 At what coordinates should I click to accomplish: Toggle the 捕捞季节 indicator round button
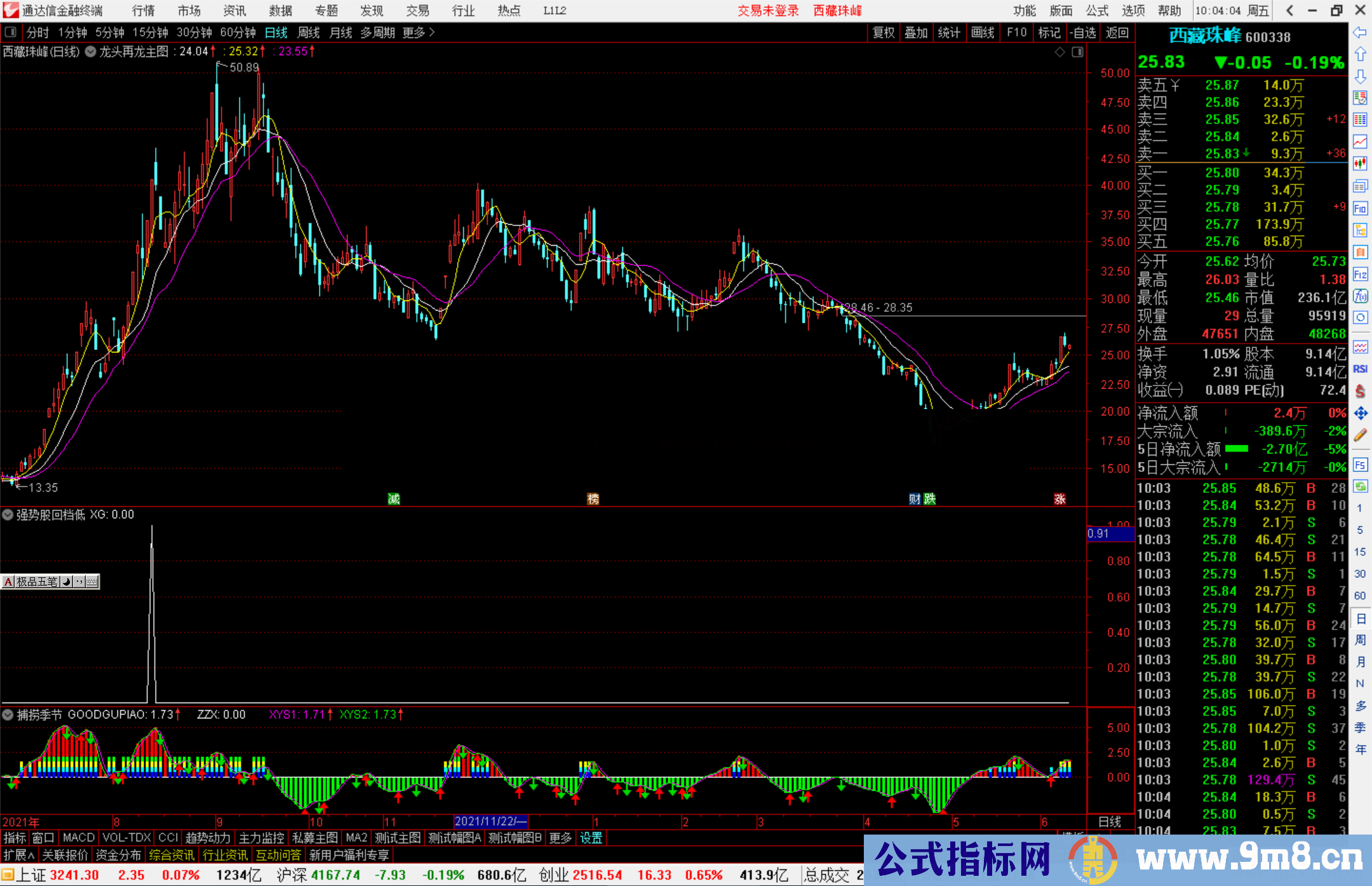point(8,715)
